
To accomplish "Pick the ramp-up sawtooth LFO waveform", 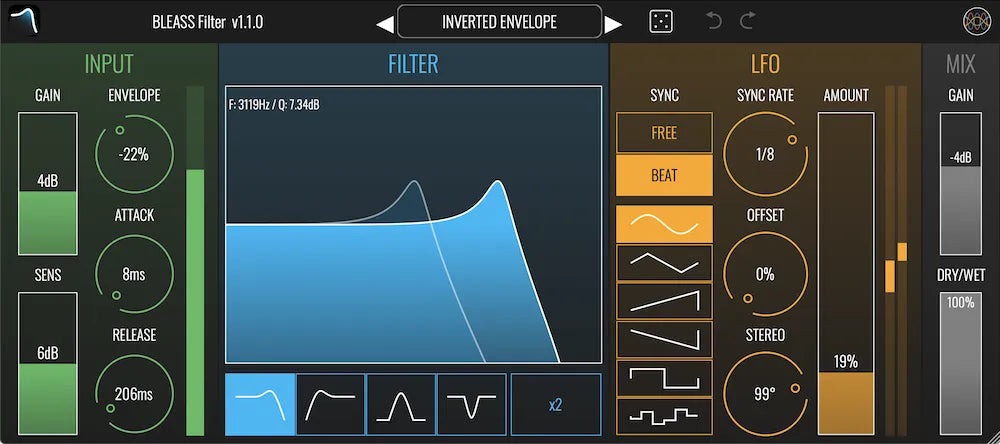I will [x=664, y=301].
